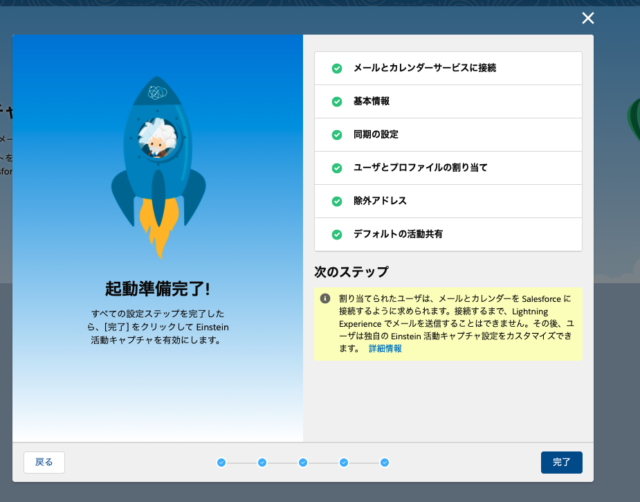The width and height of the screenshot is (640, 502).
Task: Click the green check next to メールとカレンダーサービスに接続
Action: tap(337, 68)
